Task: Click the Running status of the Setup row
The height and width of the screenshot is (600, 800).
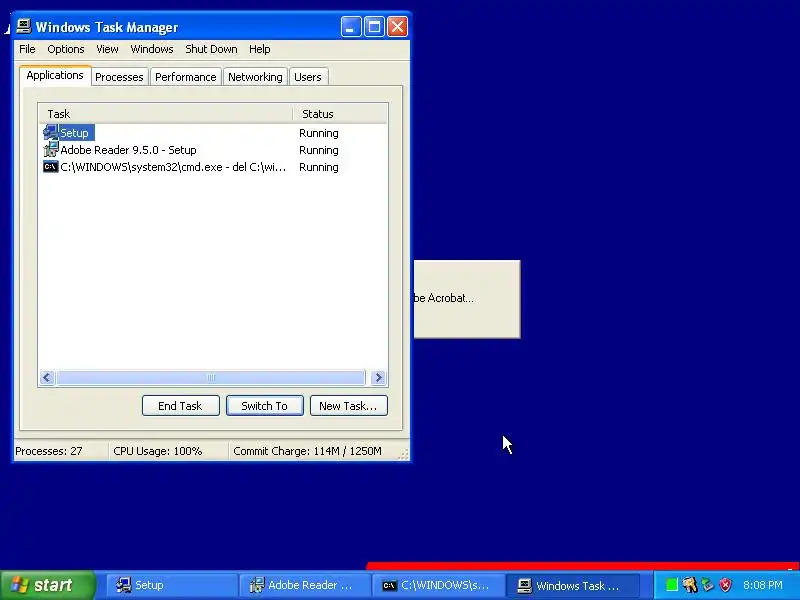Action: coord(319,133)
